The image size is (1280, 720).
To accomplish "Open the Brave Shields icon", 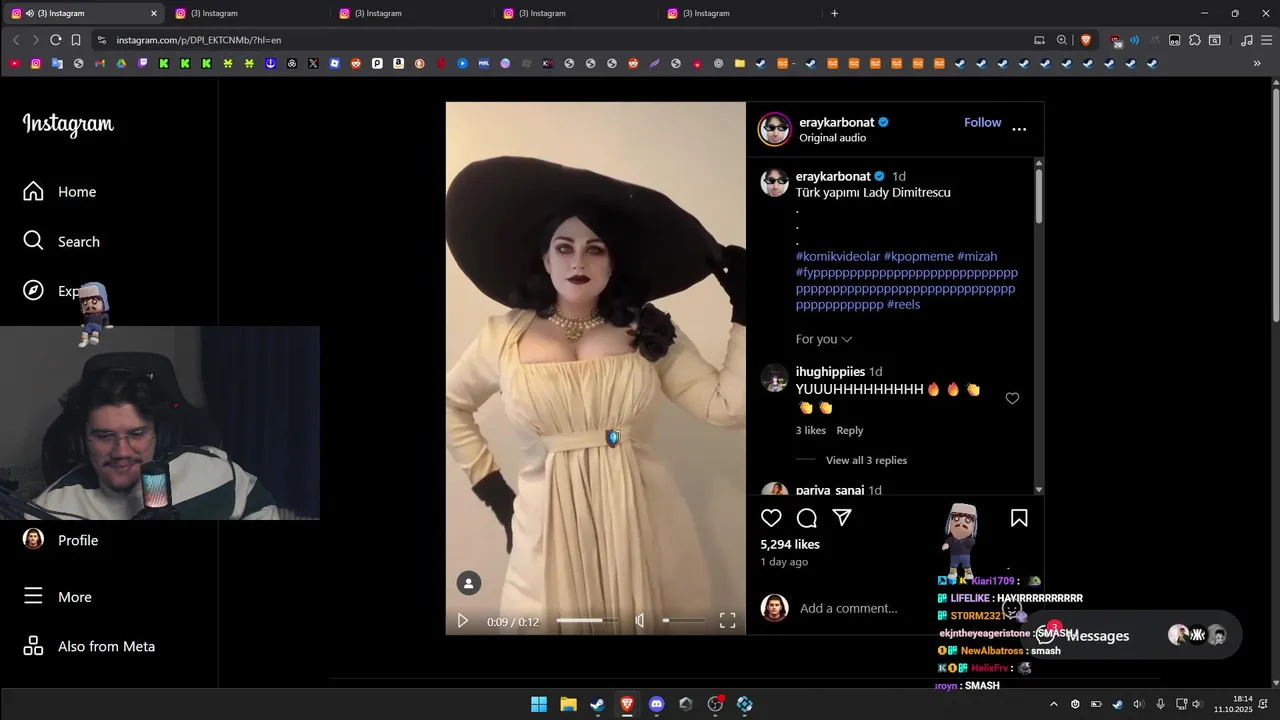I will 1086,40.
